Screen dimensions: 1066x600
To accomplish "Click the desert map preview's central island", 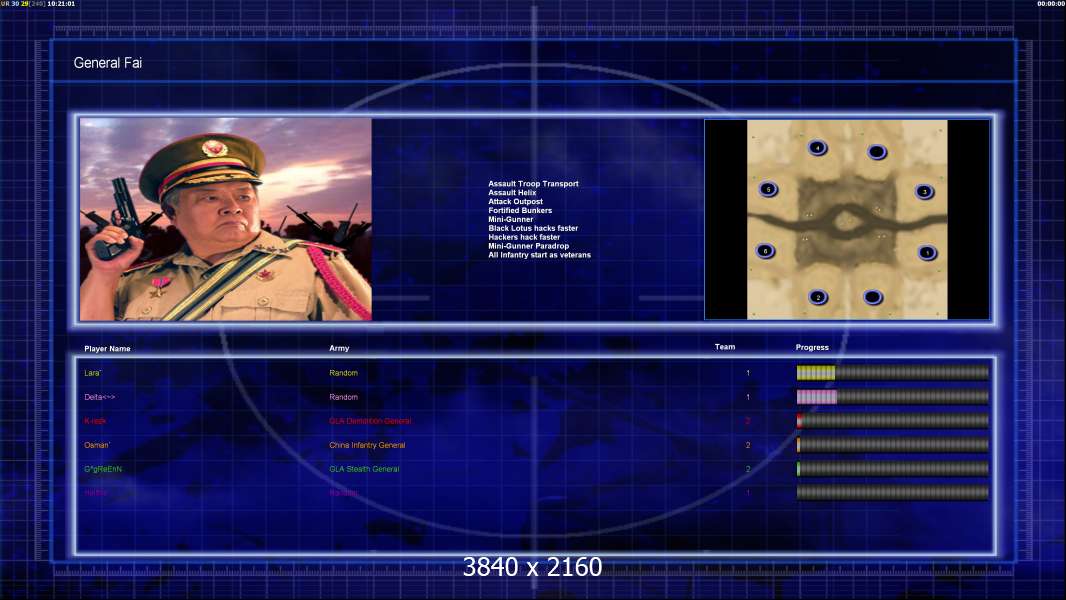I will pyautogui.click(x=846, y=220).
